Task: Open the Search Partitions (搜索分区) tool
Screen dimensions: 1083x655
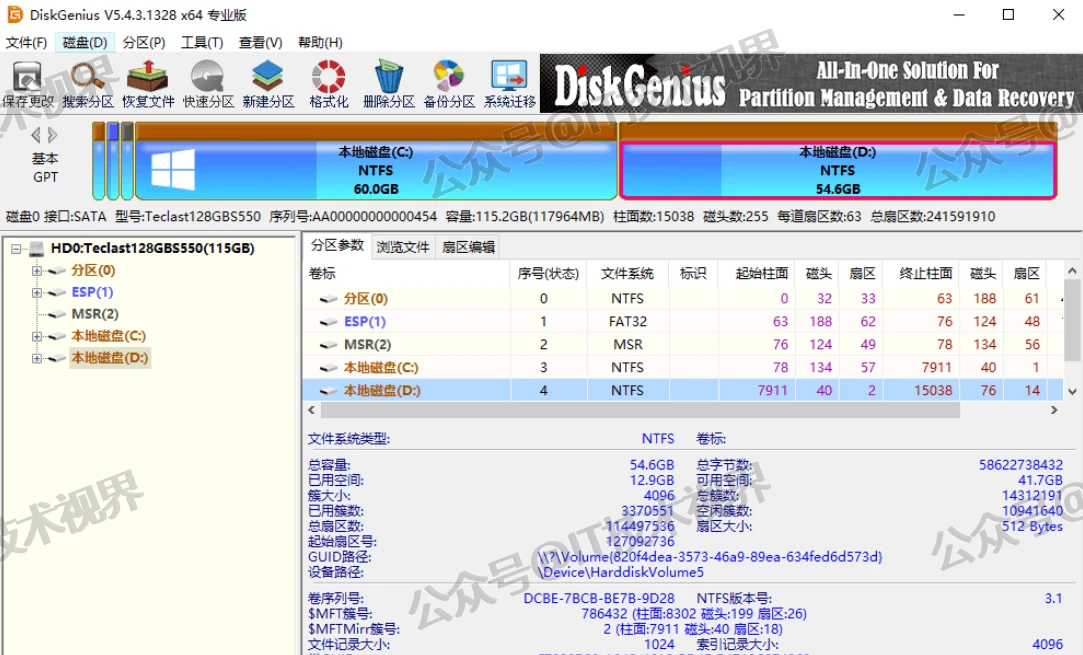Action: click(x=88, y=84)
